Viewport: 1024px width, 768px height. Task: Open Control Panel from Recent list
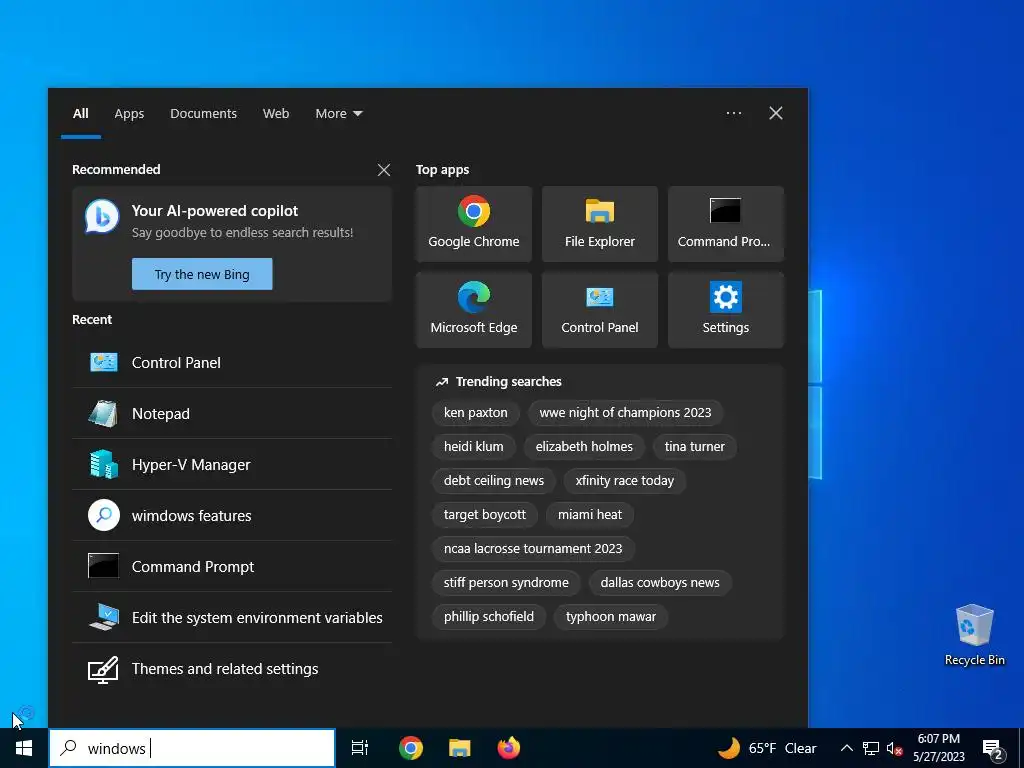(232, 362)
